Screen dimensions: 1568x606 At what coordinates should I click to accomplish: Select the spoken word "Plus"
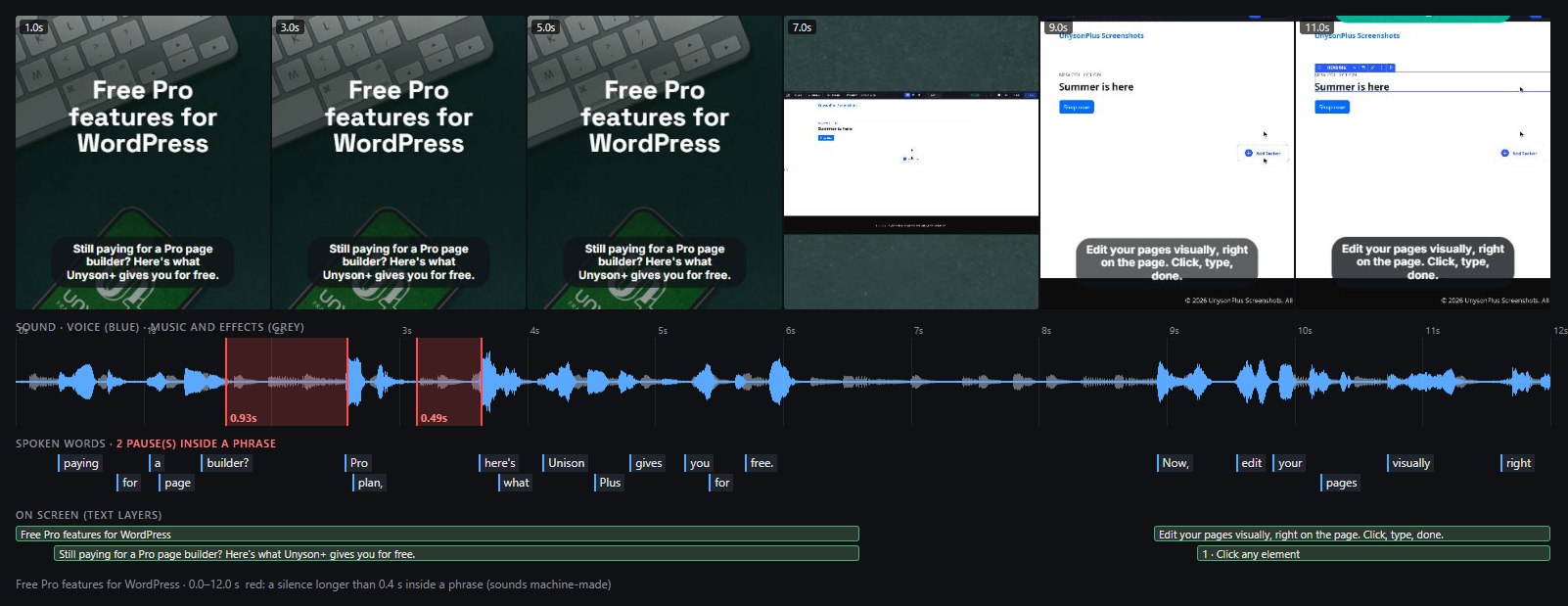[x=610, y=483]
